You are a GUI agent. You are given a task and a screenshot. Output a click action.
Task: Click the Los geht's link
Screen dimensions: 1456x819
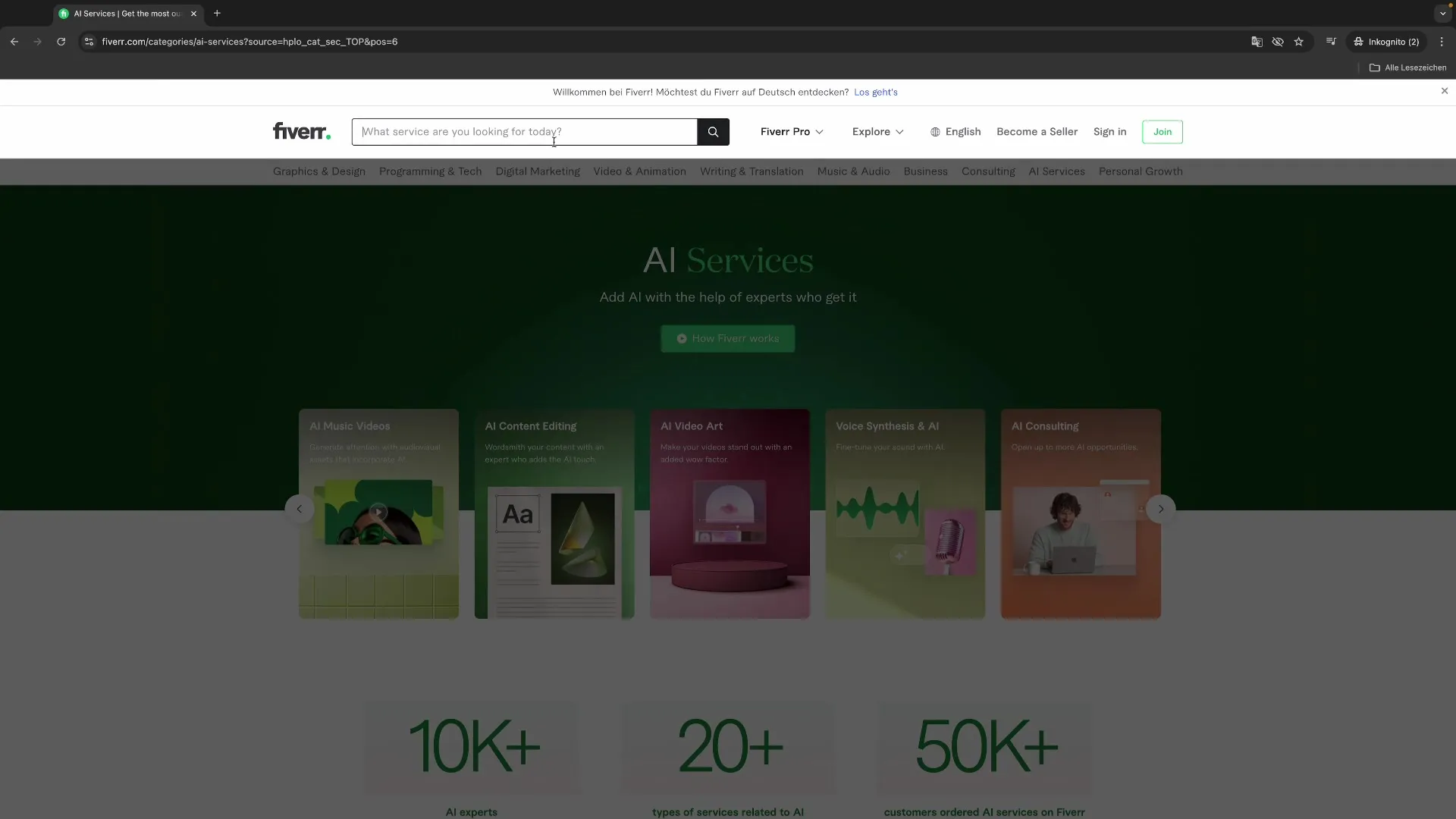(875, 93)
